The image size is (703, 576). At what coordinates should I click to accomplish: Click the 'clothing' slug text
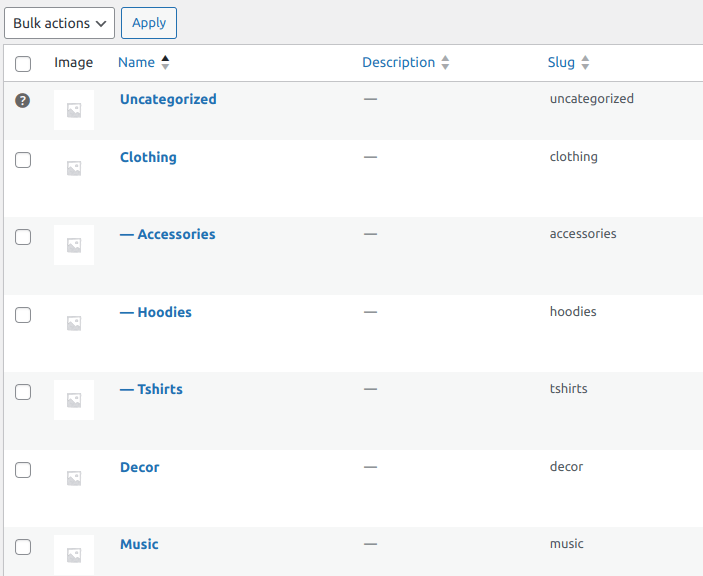coord(573,157)
